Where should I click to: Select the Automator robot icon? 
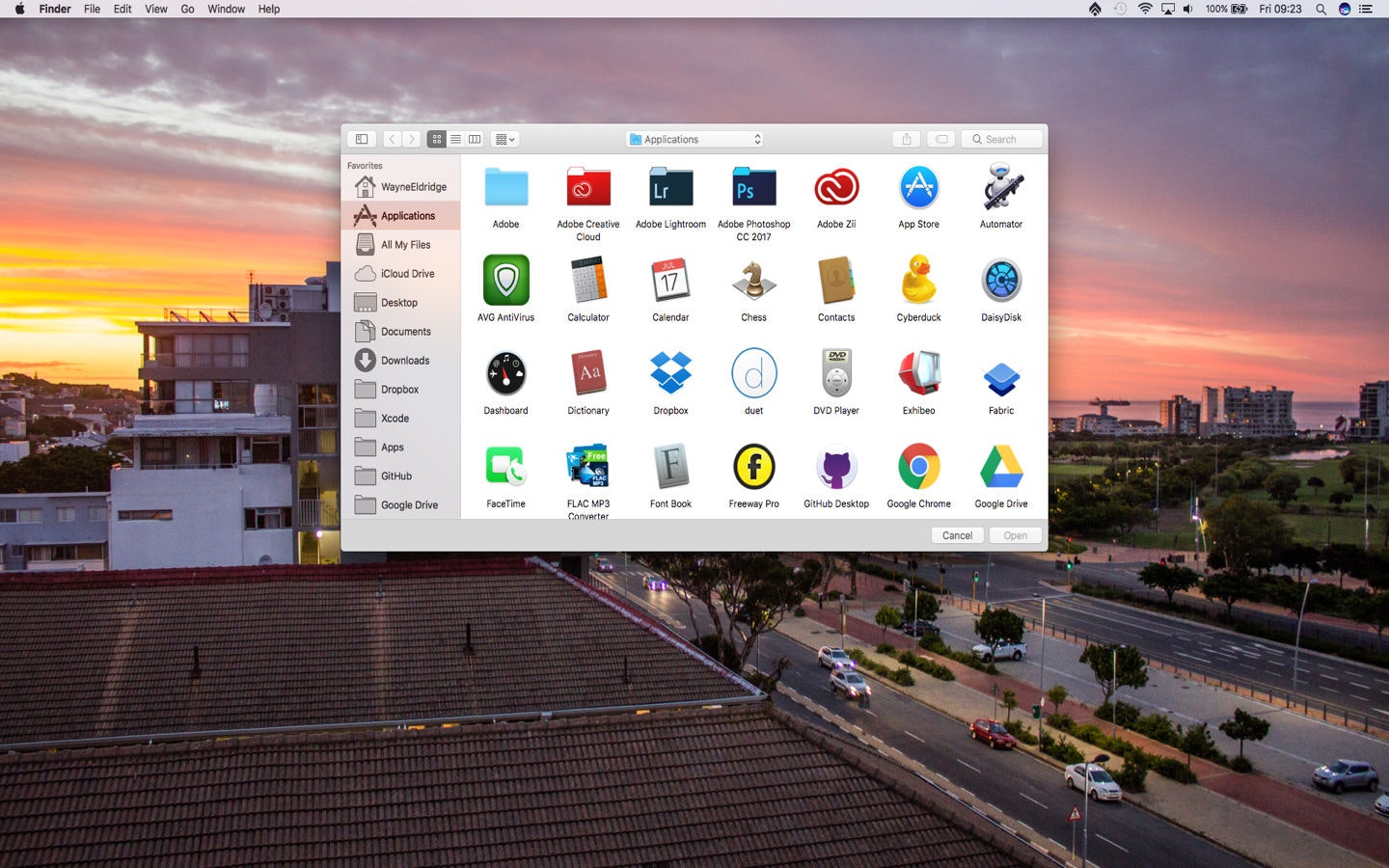(1001, 187)
